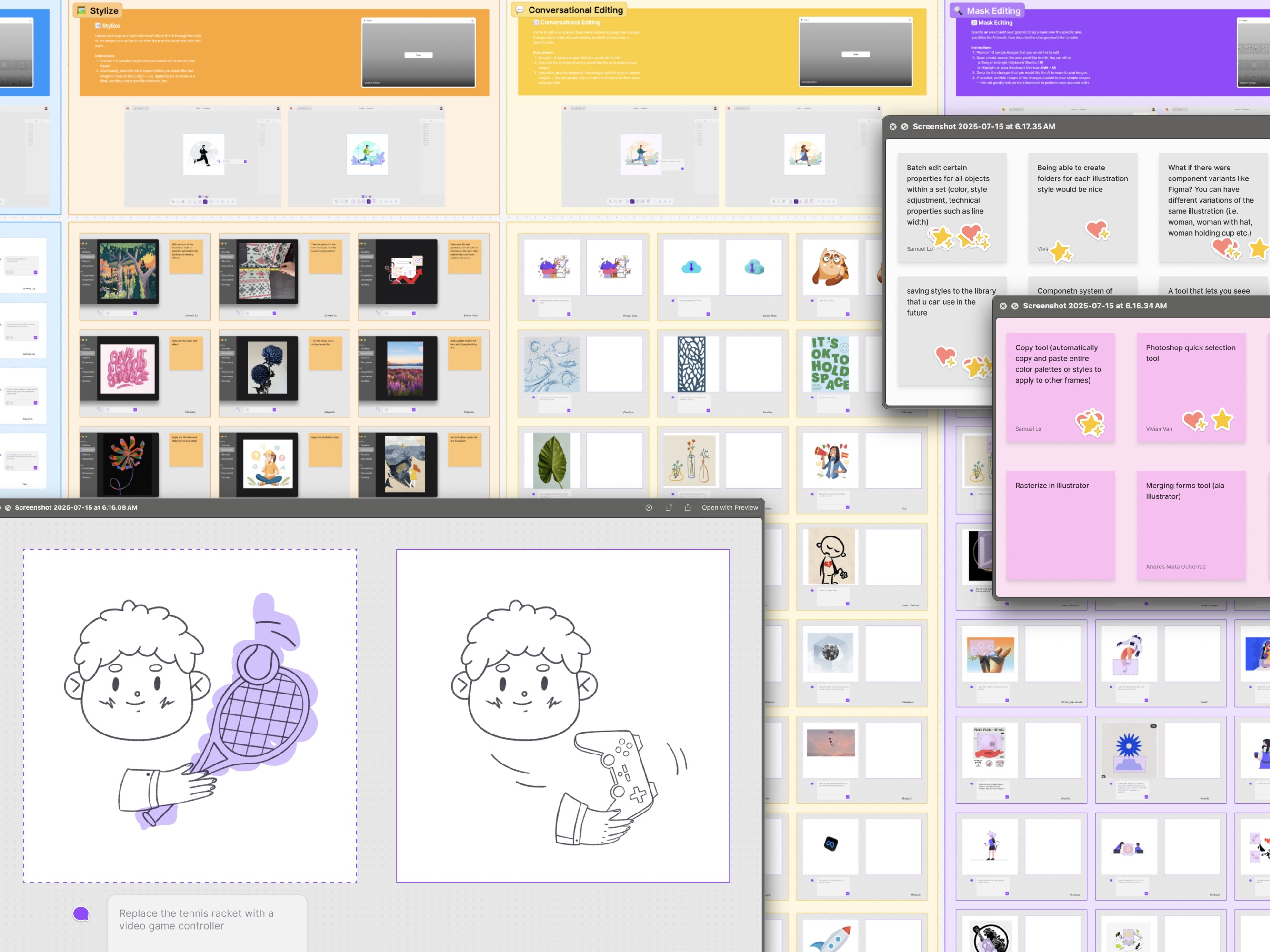Click the Markup icon in Quick Look titlebar
The width and height of the screenshot is (1270, 952).
click(648, 507)
